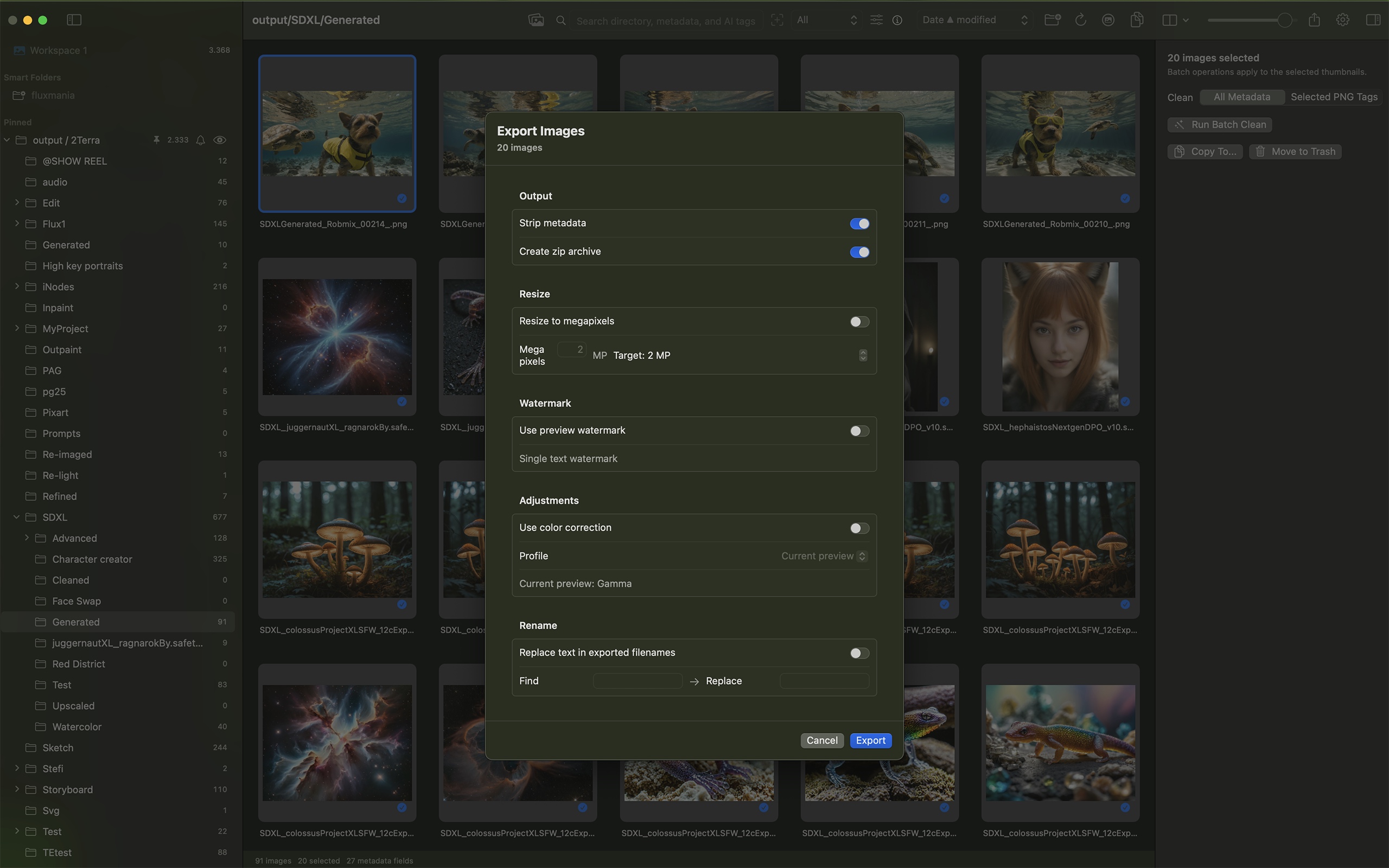Viewport: 1389px width, 868px height.
Task: Select the Watercolor folder
Action: tap(118, 727)
